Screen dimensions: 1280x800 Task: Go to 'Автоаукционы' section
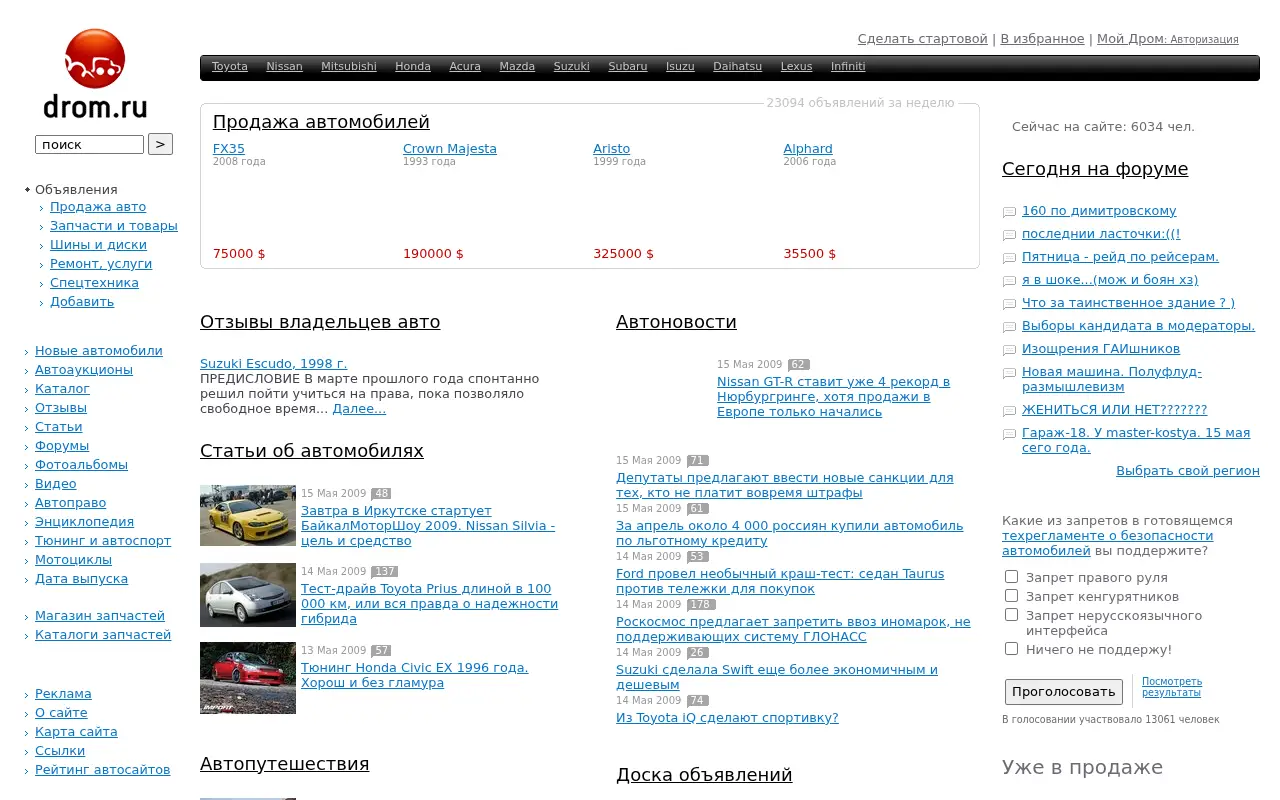(84, 370)
